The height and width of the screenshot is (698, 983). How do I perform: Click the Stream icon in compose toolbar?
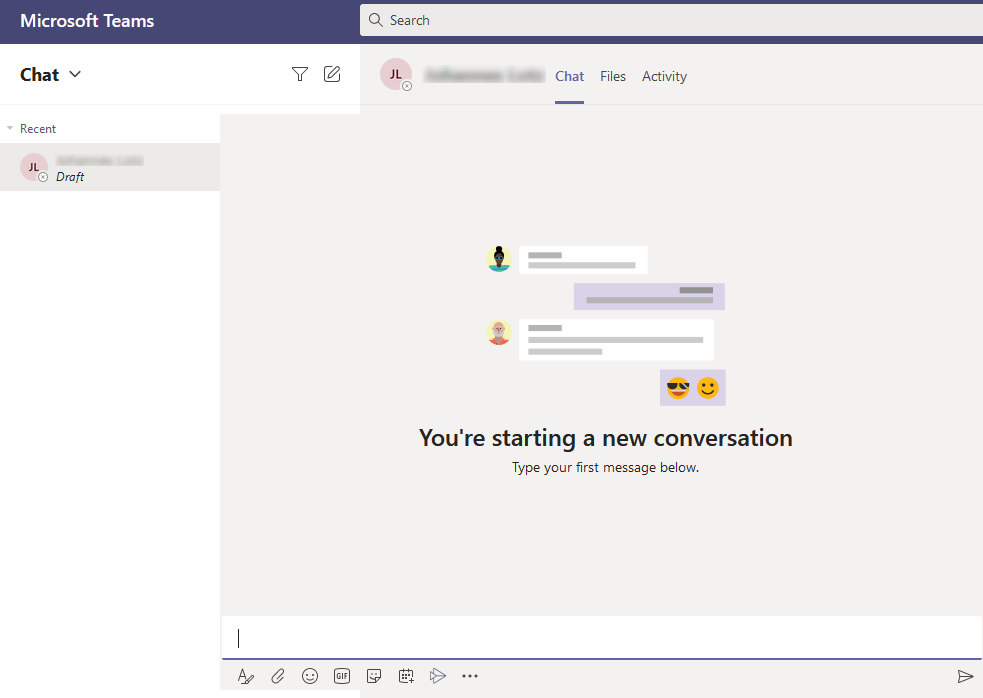[437, 676]
